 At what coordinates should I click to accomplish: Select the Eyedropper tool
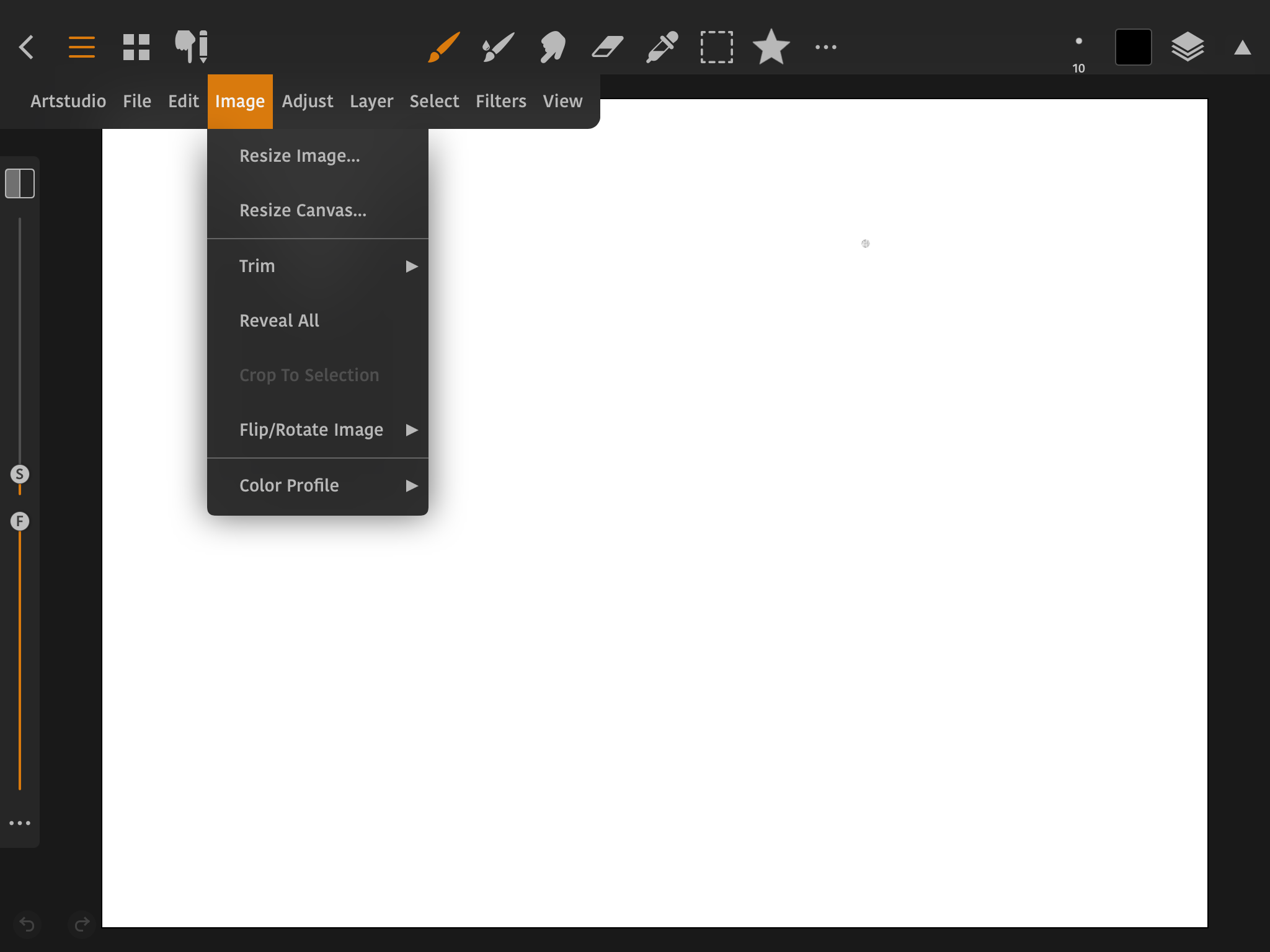662,47
